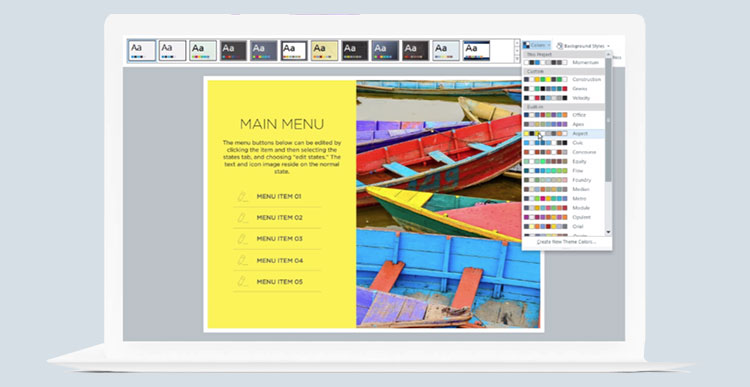This screenshot has width=750, height=387.
Task: Click the color list scrollbar up arrow
Action: click(608, 54)
